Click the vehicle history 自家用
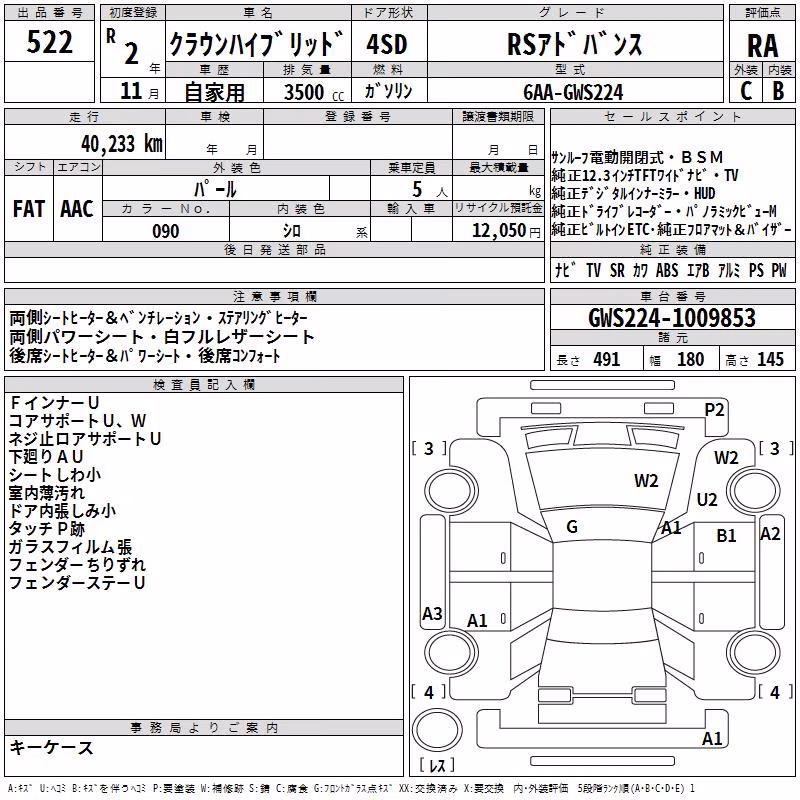Viewport: 800px width, 800px height. [x=214, y=92]
